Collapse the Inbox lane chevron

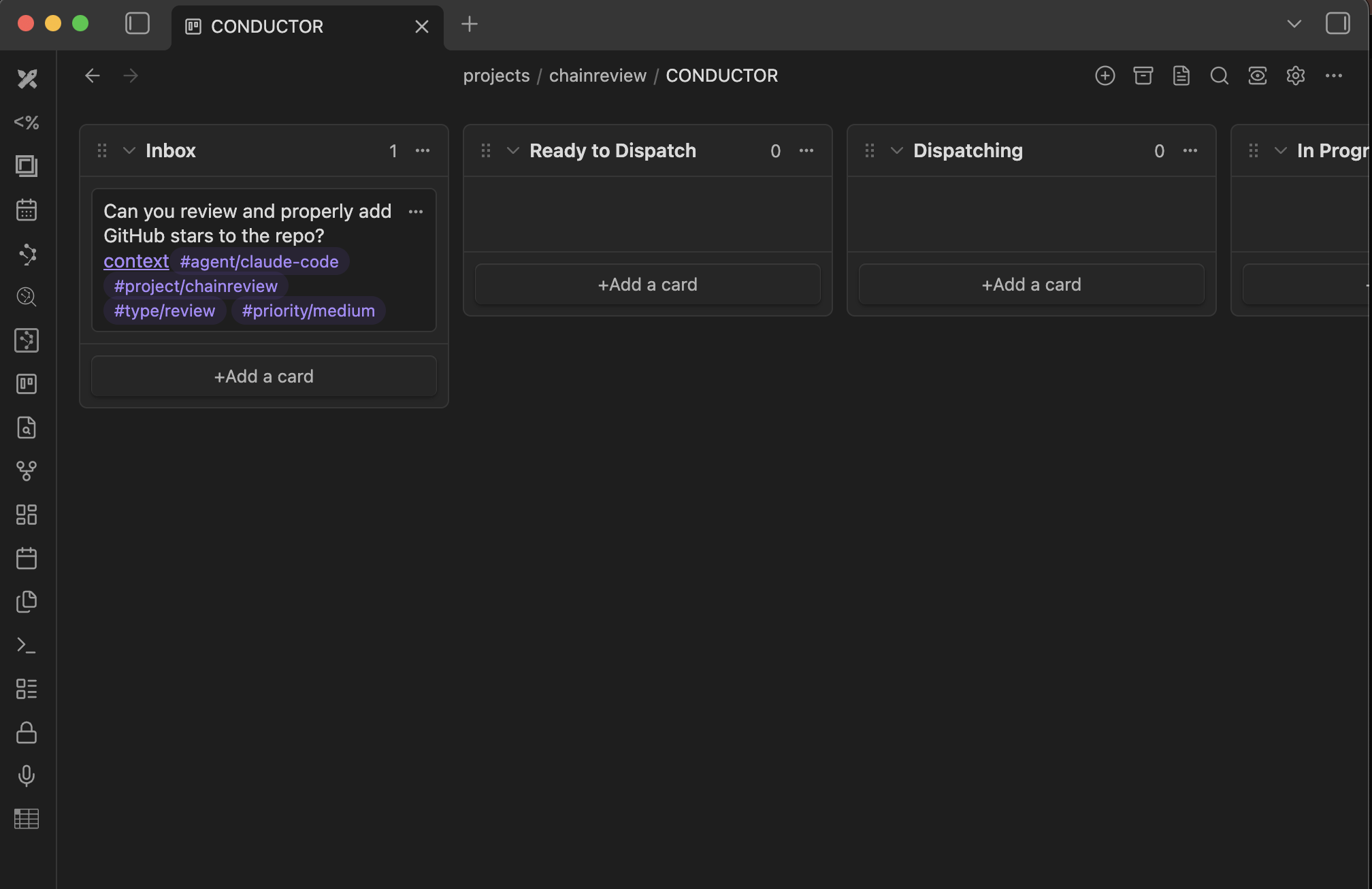129,150
